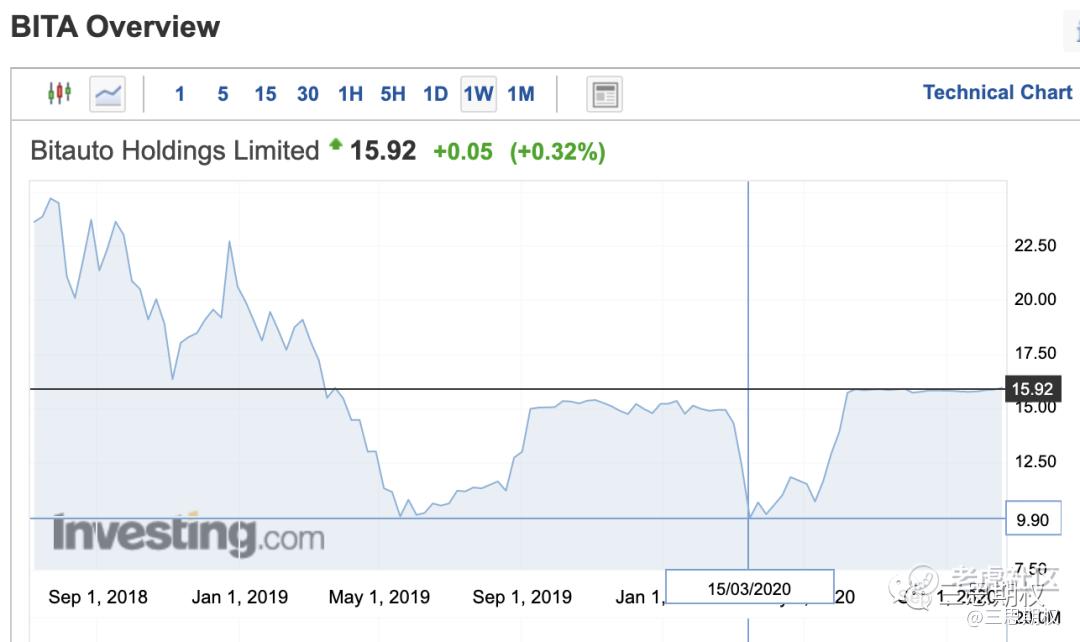Image resolution: width=1080 pixels, height=642 pixels.
Task: Switch to the 30 minute interval
Action: coord(308,94)
